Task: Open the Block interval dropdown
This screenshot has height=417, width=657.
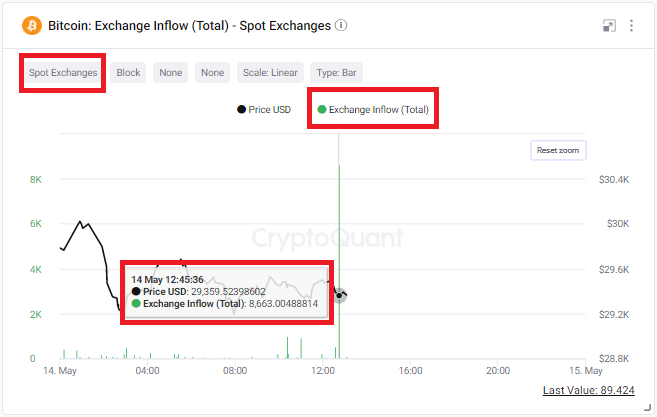Action: pyautogui.click(x=128, y=73)
